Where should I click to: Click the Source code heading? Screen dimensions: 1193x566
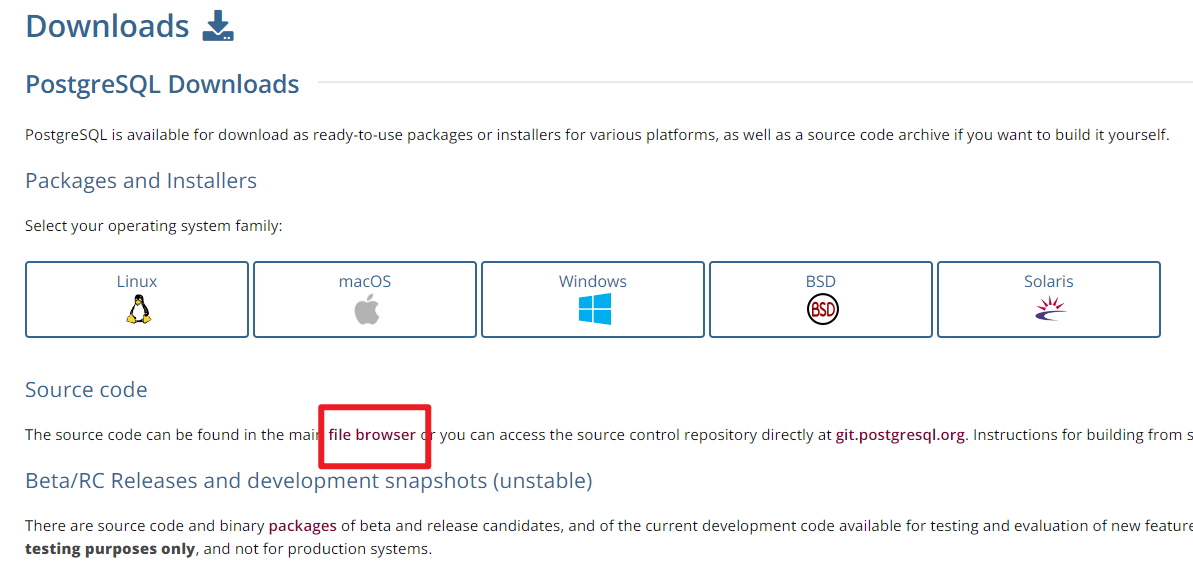click(86, 390)
